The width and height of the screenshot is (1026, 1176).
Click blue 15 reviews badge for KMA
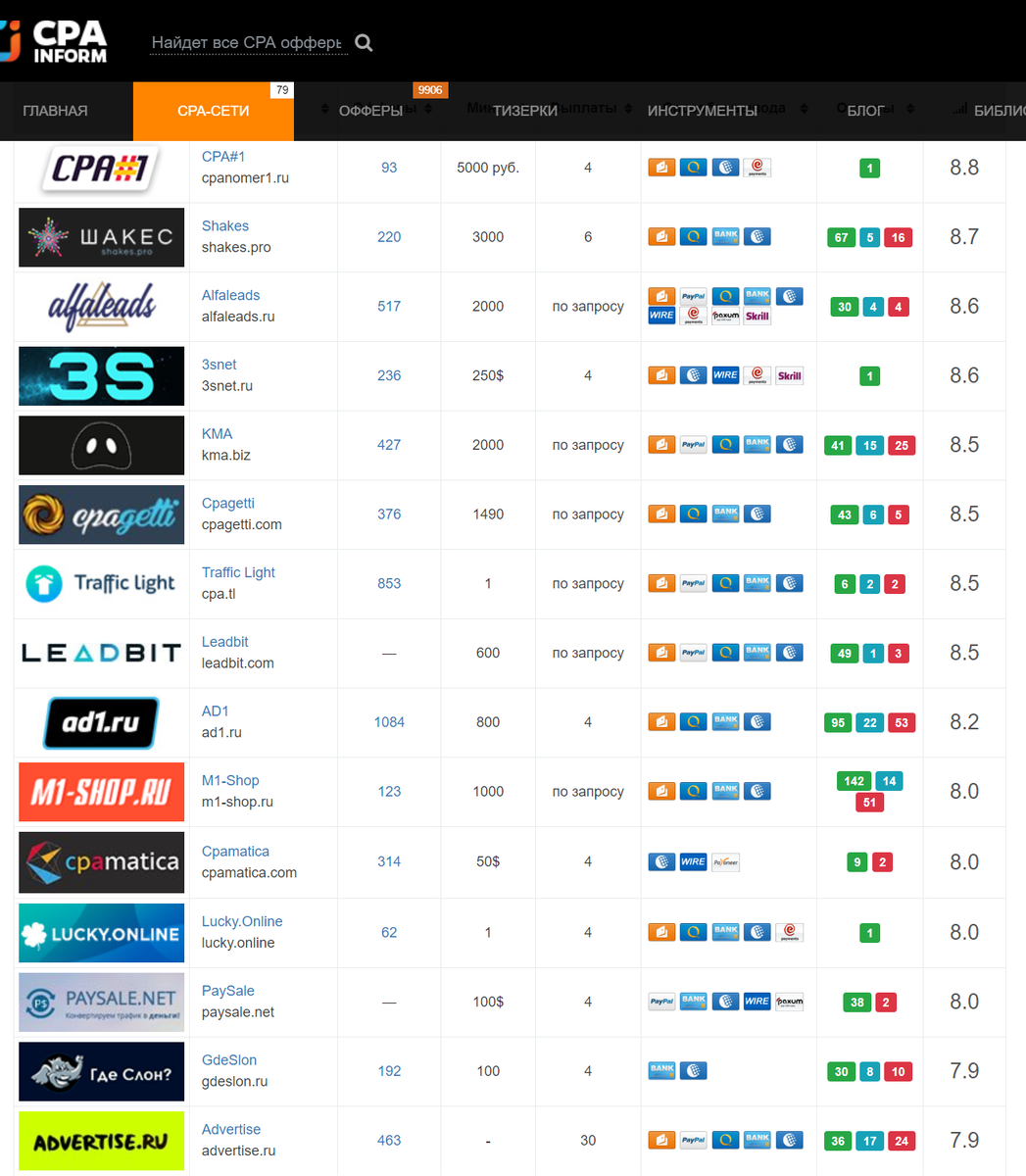(x=869, y=445)
